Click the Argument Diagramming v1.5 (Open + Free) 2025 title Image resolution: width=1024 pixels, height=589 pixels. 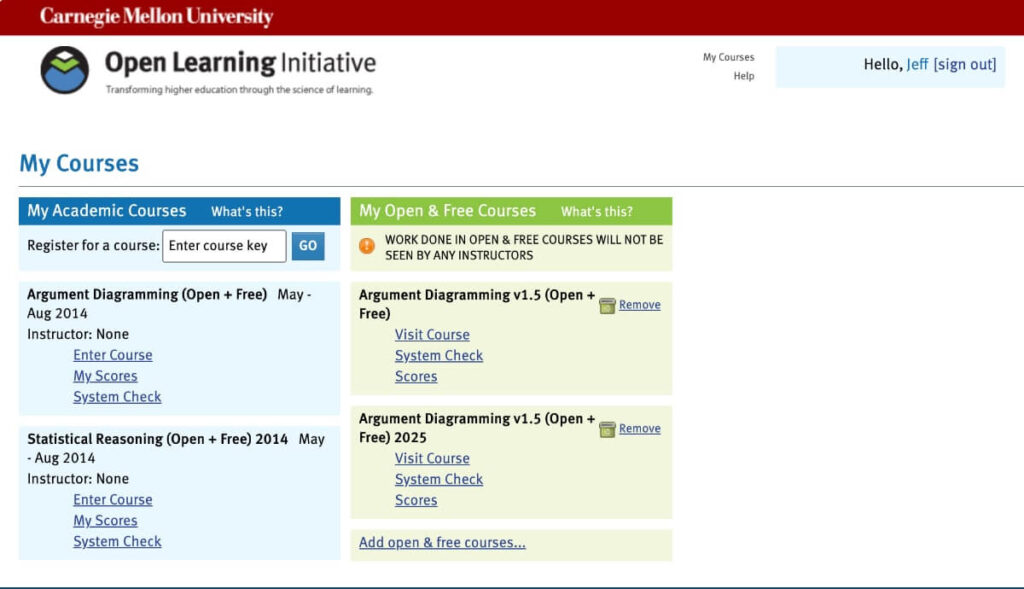477,428
